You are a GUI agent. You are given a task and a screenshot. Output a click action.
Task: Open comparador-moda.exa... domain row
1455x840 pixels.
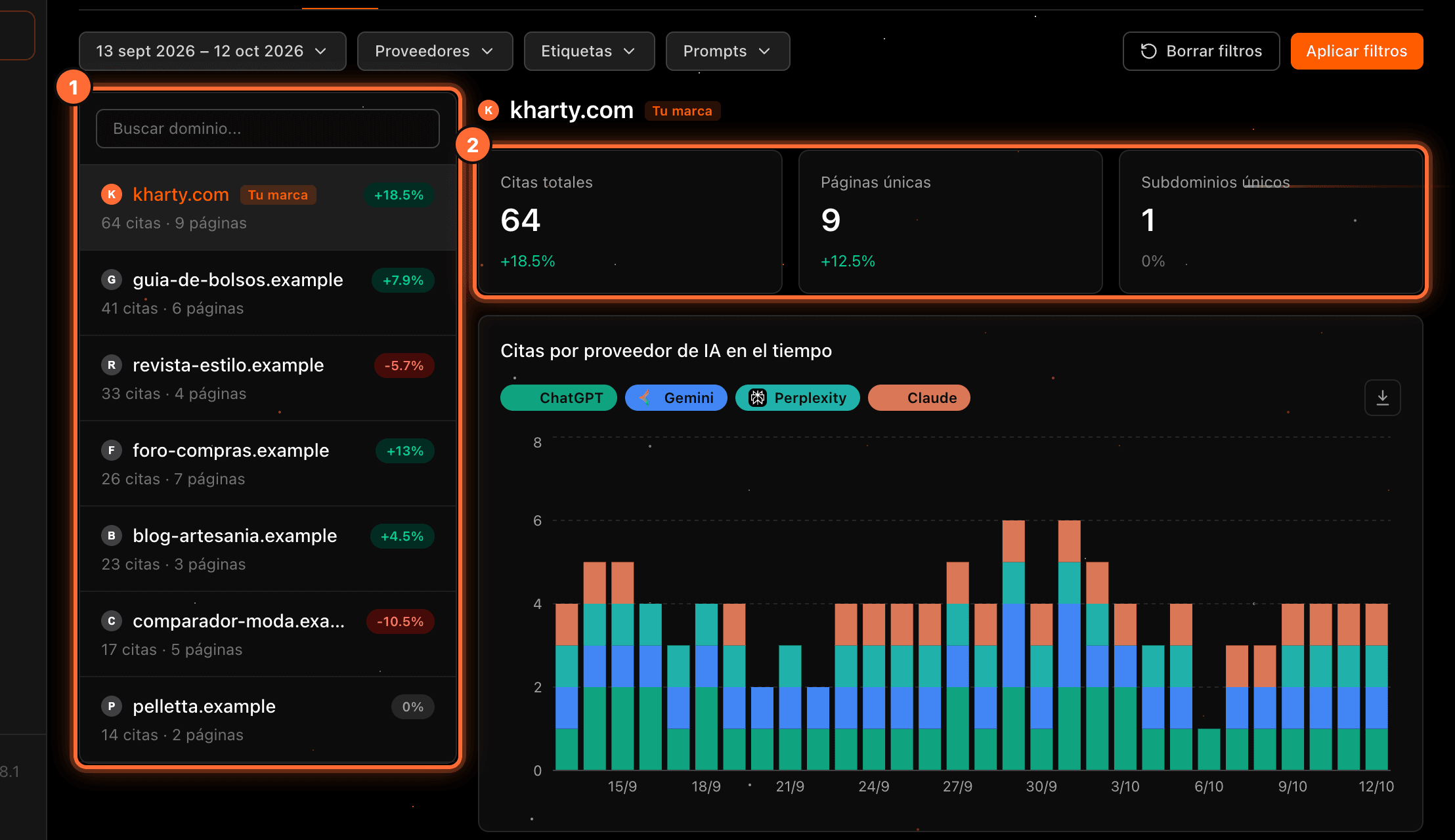(268, 634)
